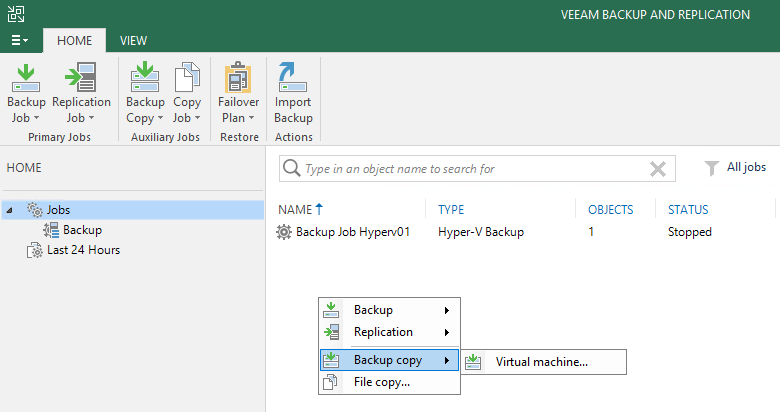Image resolution: width=780 pixels, height=412 pixels.
Task: Click the NAME column sort arrow
Action: [319, 209]
